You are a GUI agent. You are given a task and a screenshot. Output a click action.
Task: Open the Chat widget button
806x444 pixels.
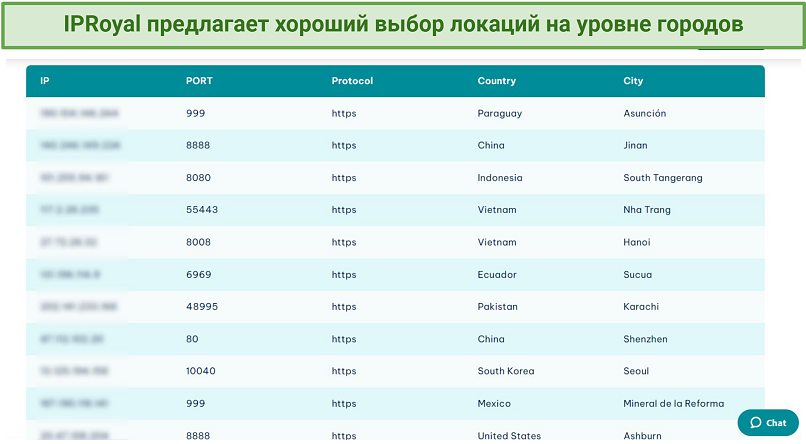pyautogui.click(x=768, y=422)
